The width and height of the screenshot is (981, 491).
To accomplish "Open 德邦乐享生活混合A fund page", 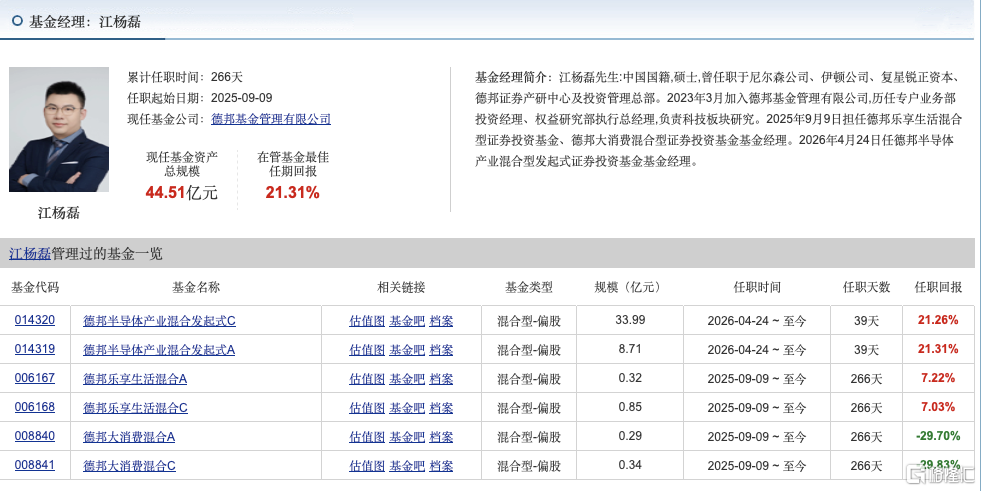I will point(135,378).
